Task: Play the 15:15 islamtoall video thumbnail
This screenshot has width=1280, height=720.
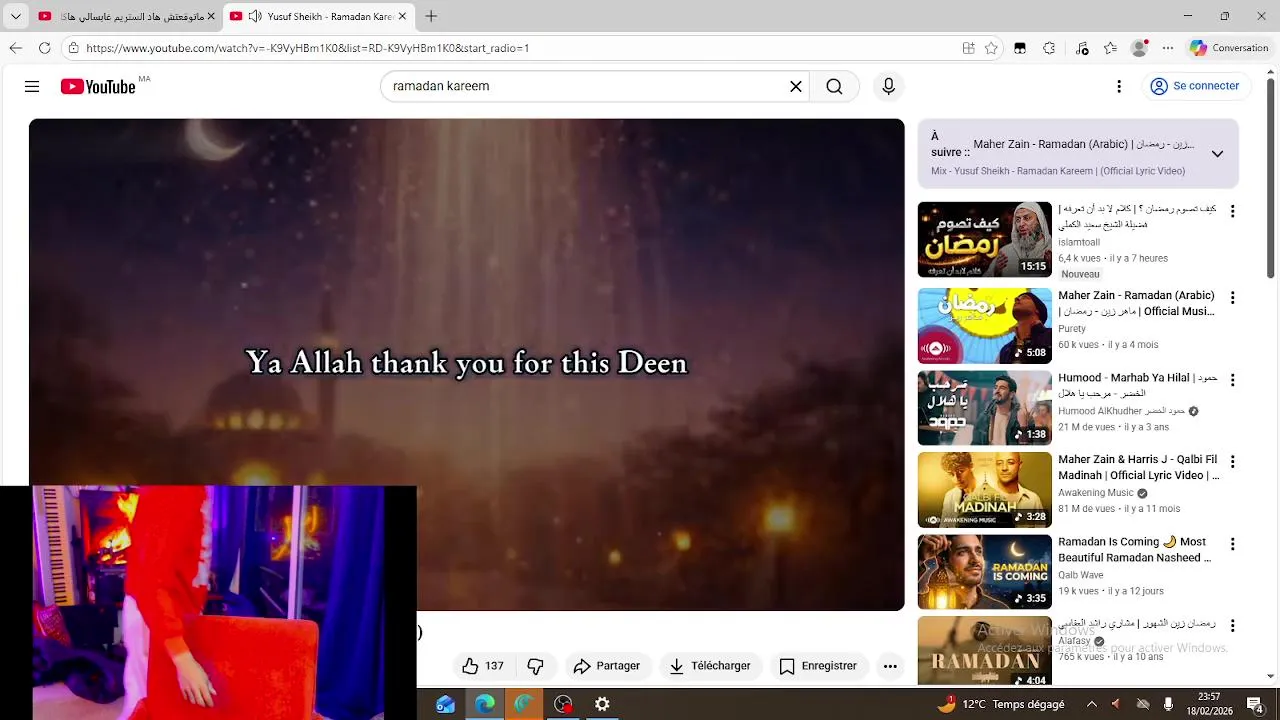Action: click(x=985, y=240)
